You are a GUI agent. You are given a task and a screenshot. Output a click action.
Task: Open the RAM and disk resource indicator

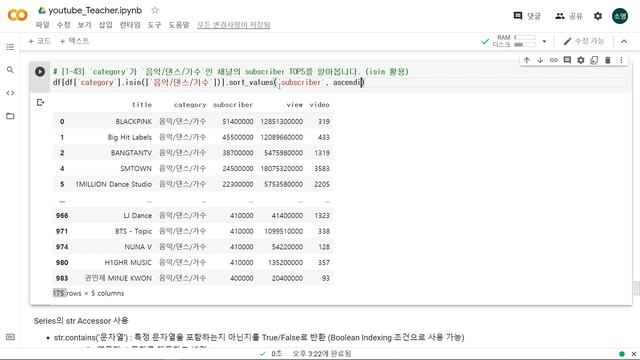[514, 41]
